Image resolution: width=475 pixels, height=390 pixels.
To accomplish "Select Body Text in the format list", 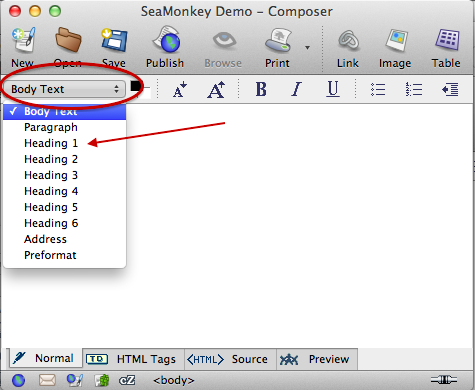I will pyautogui.click(x=64, y=111).
